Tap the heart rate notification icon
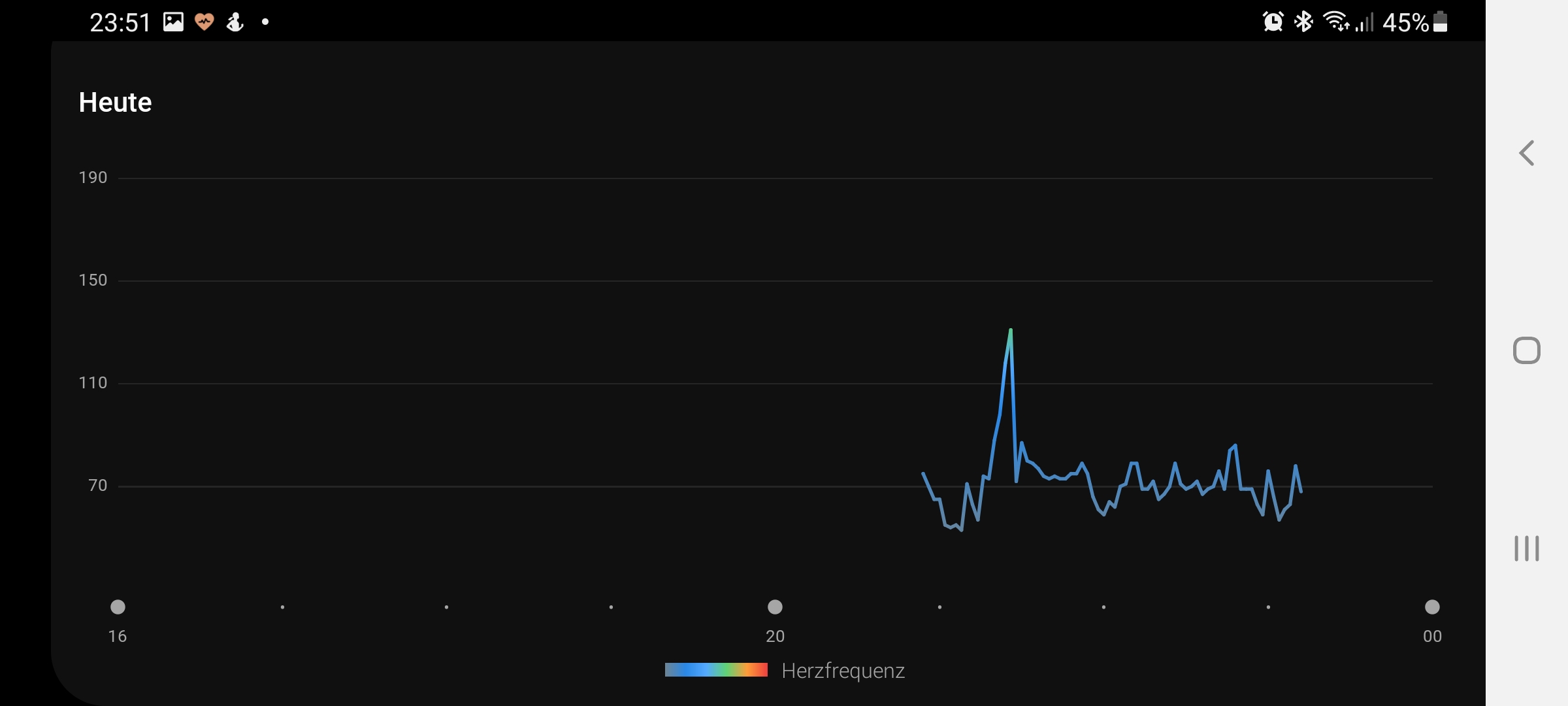 click(204, 22)
